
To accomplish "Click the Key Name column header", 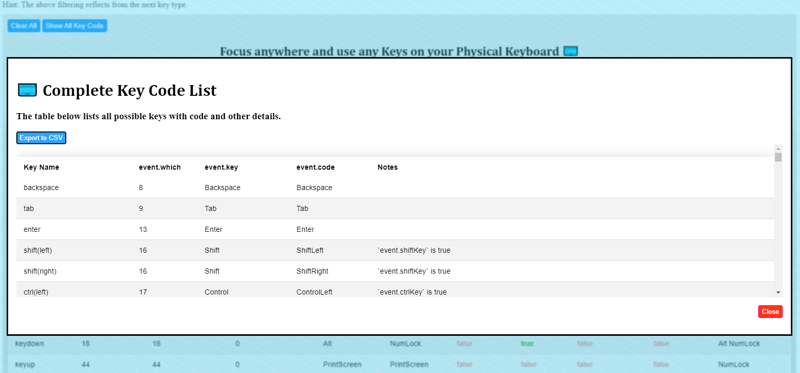I will coord(41,167).
